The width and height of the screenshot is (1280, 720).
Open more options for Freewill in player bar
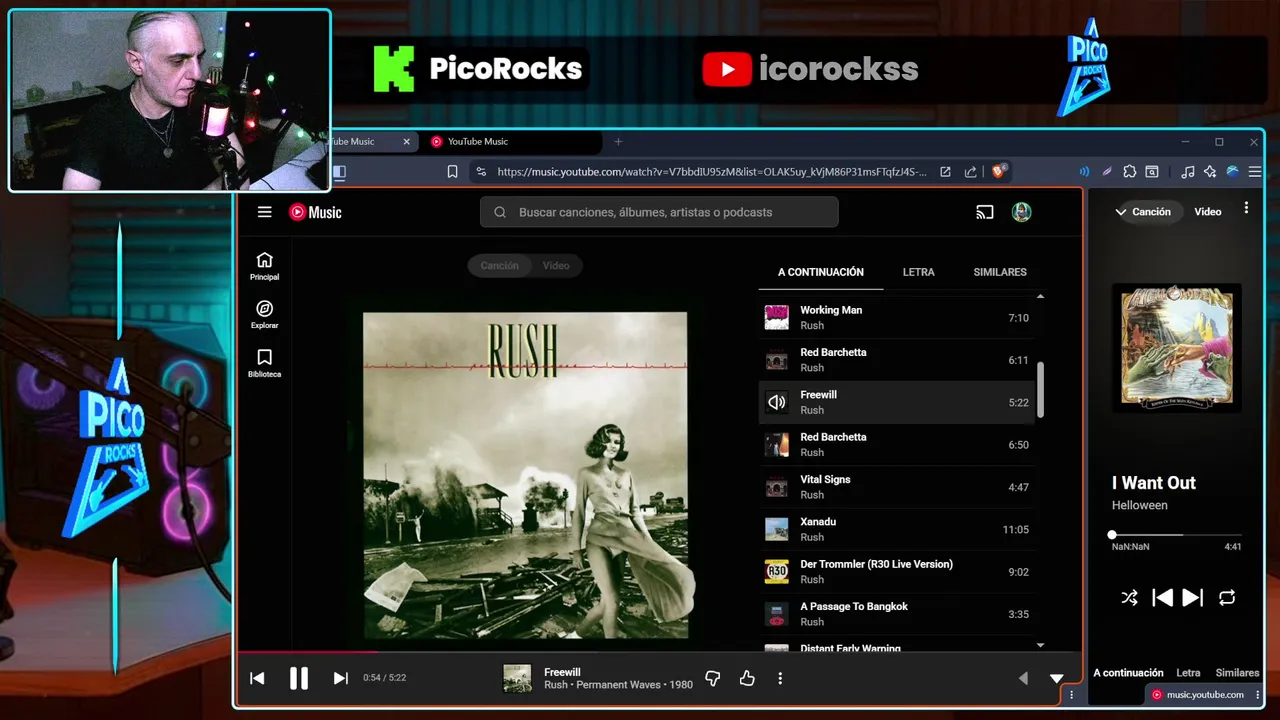coord(780,678)
